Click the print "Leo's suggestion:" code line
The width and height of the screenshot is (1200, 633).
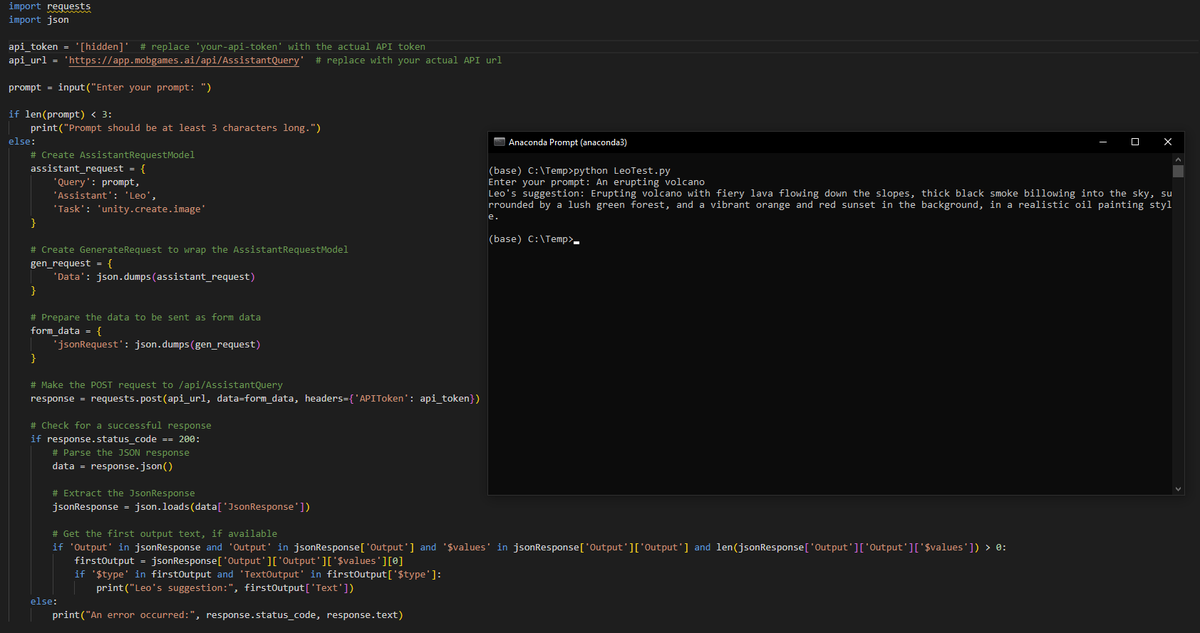(225, 588)
